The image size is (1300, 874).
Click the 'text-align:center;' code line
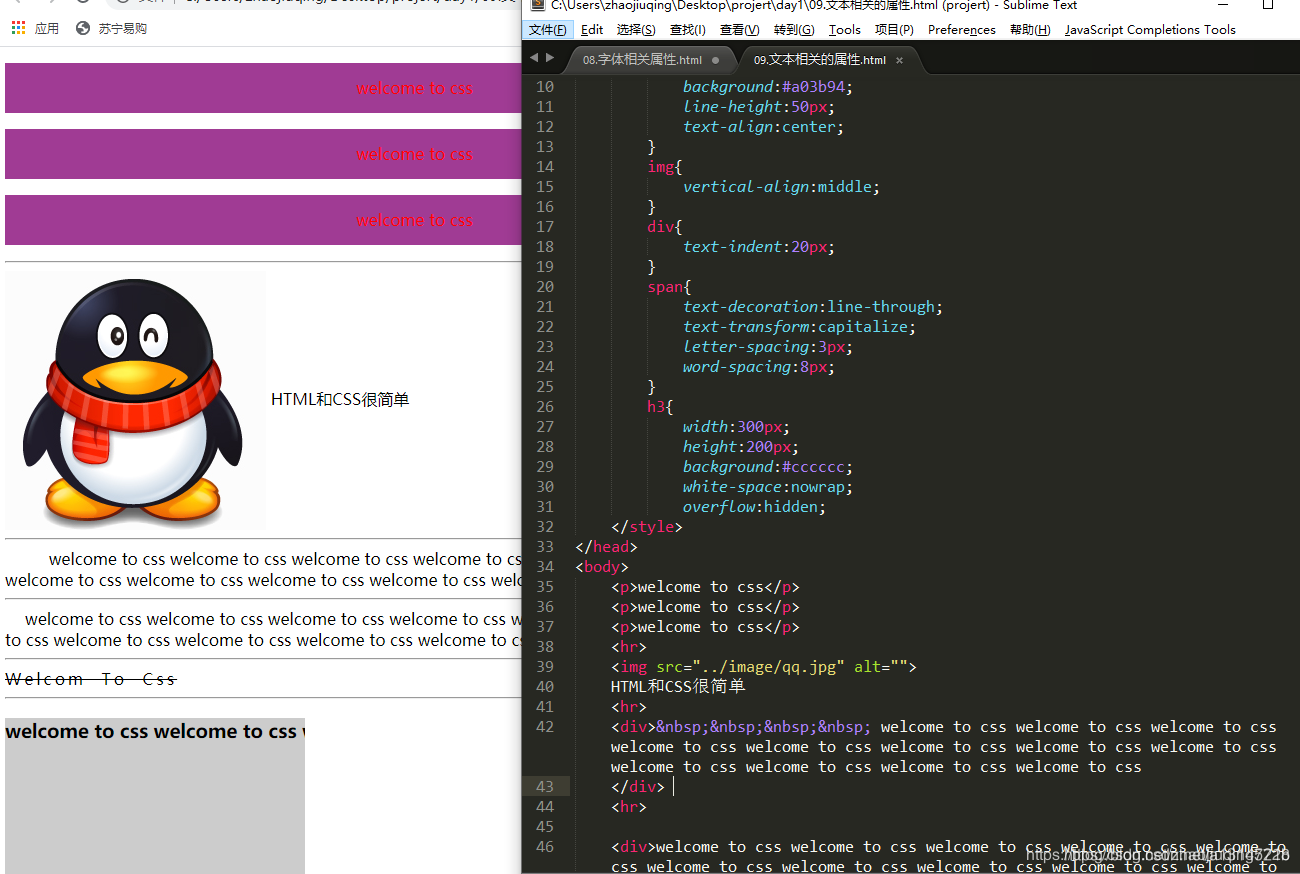click(764, 127)
